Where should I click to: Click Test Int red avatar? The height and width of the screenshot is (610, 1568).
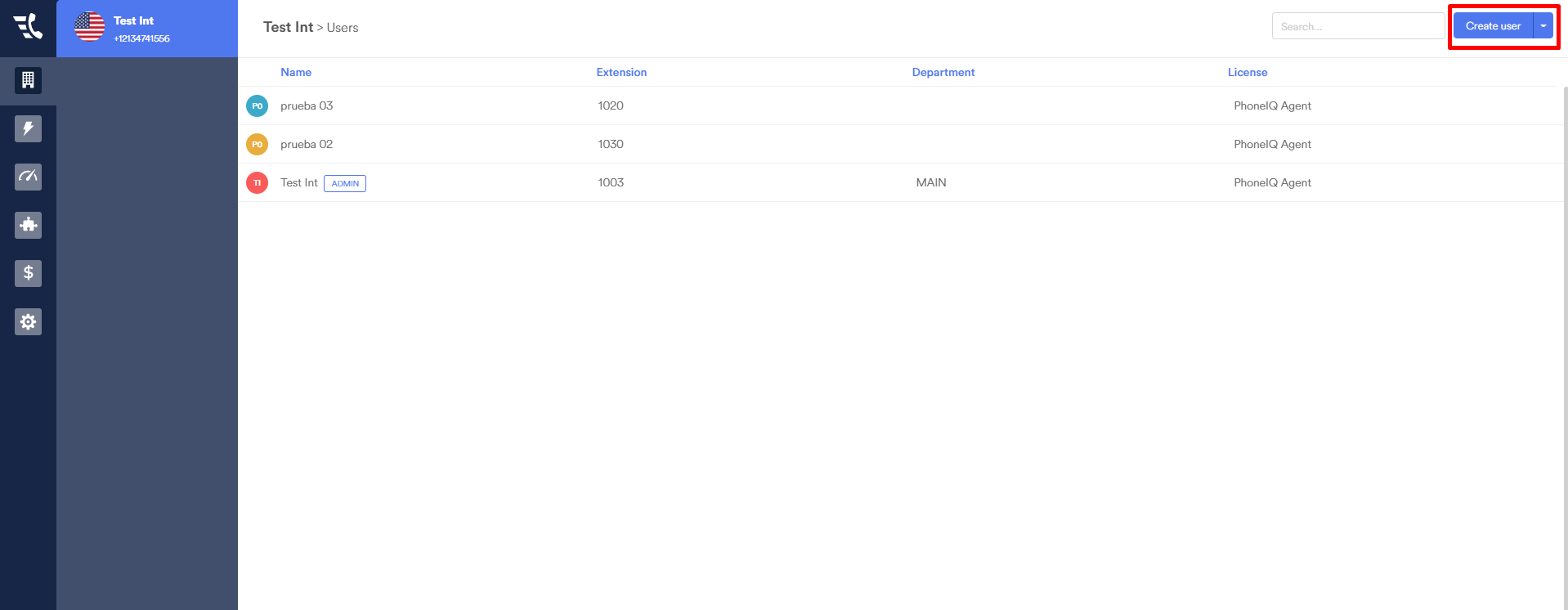pyautogui.click(x=257, y=182)
